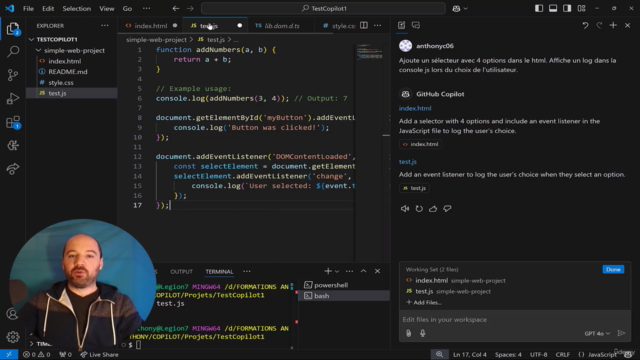The image size is (640, 360).
Task: Send the Copilot edit request
Action: click(x=621, y=333)
